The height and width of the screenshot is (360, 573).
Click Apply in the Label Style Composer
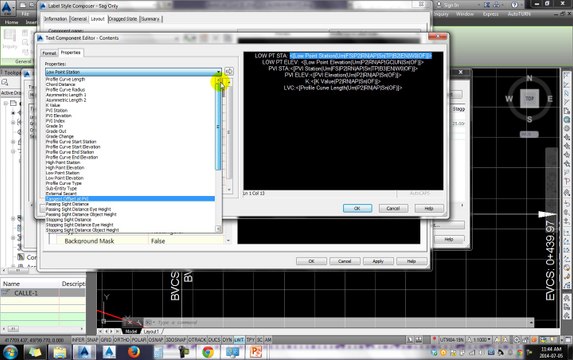378,261
